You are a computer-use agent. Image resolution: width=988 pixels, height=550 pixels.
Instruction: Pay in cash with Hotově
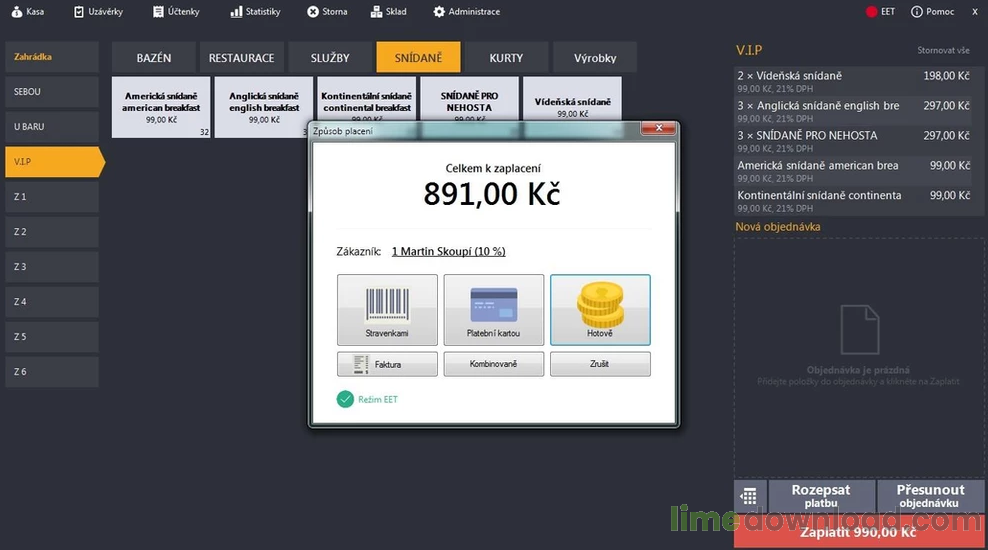tap(600, 309)
